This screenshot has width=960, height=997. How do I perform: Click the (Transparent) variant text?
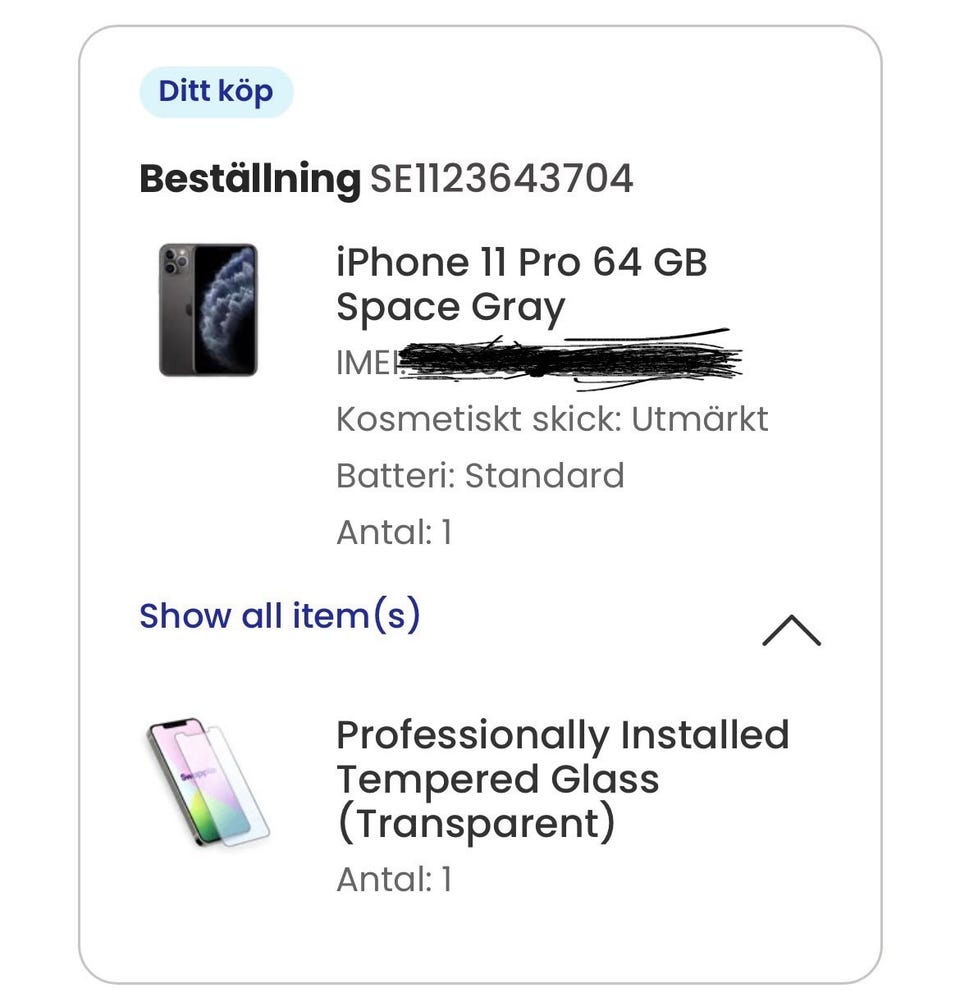(x=476, y=823)
